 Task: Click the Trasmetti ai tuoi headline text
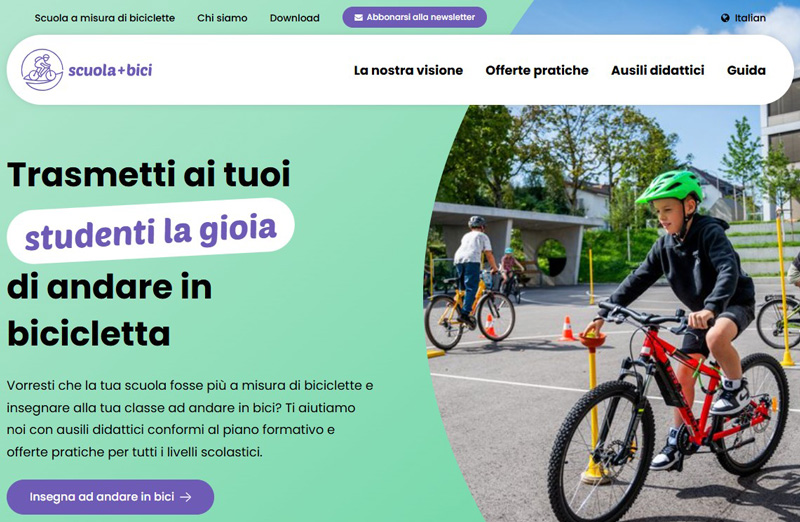[148, 175]
